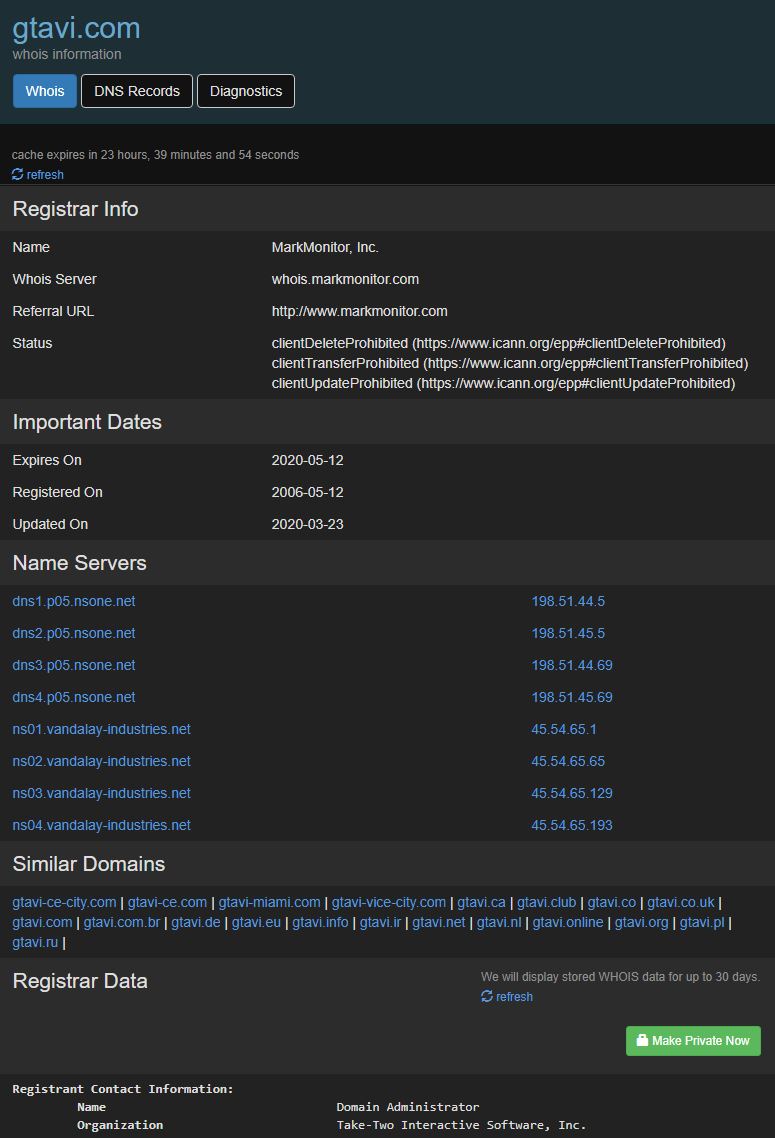Click IP address 198.51.45.5

(568, 633)
